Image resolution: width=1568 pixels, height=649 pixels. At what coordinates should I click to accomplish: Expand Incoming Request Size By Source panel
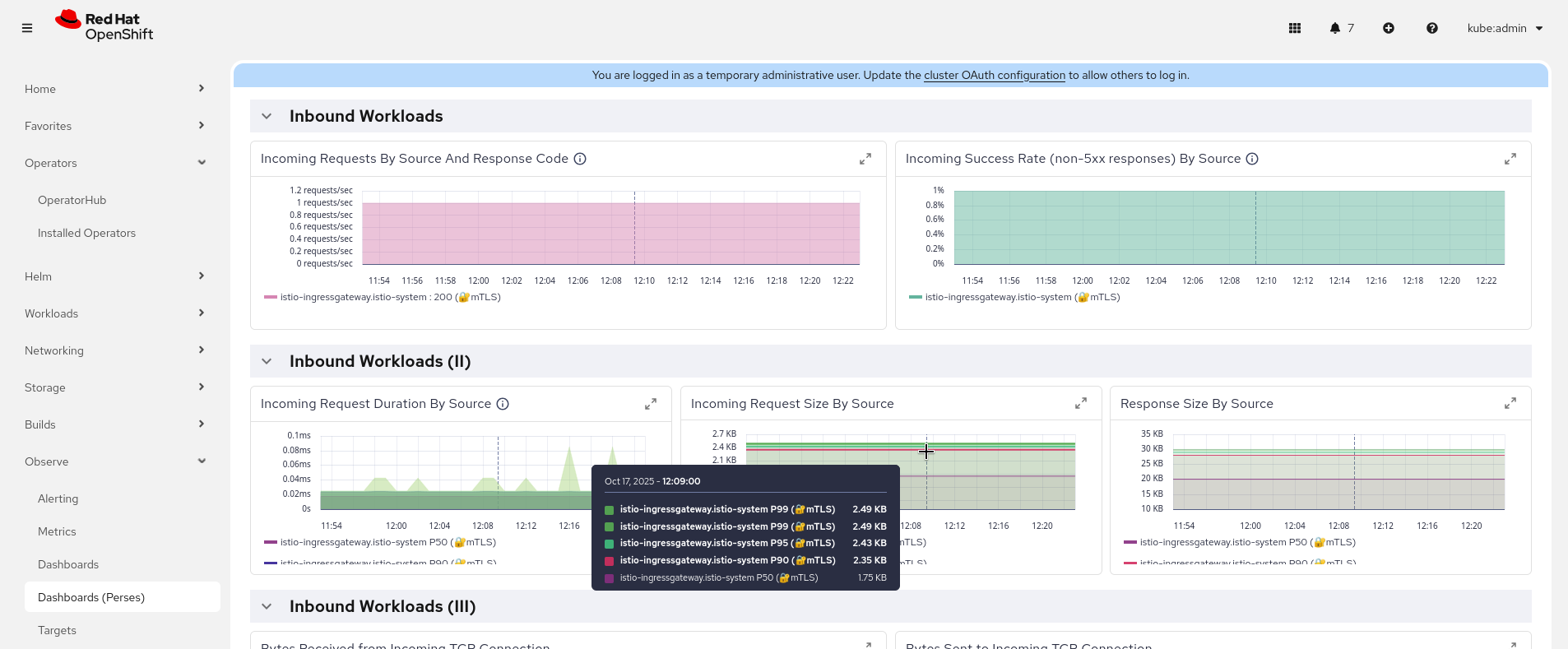(1080, 404)
